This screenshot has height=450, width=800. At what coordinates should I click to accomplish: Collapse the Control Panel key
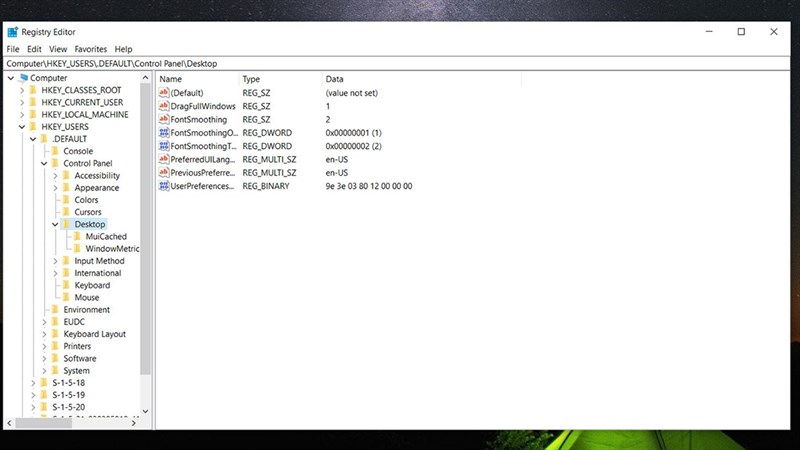pos(44,164)
